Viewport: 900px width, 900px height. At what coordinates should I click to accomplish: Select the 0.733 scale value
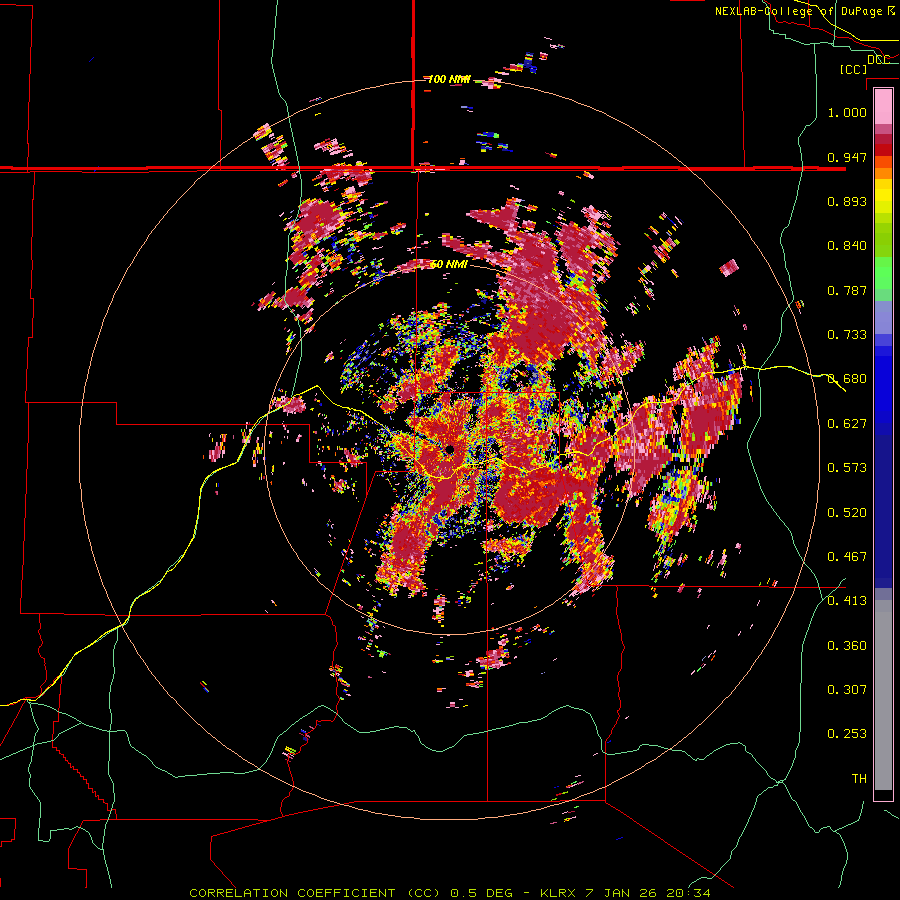[x=847, y=334]
